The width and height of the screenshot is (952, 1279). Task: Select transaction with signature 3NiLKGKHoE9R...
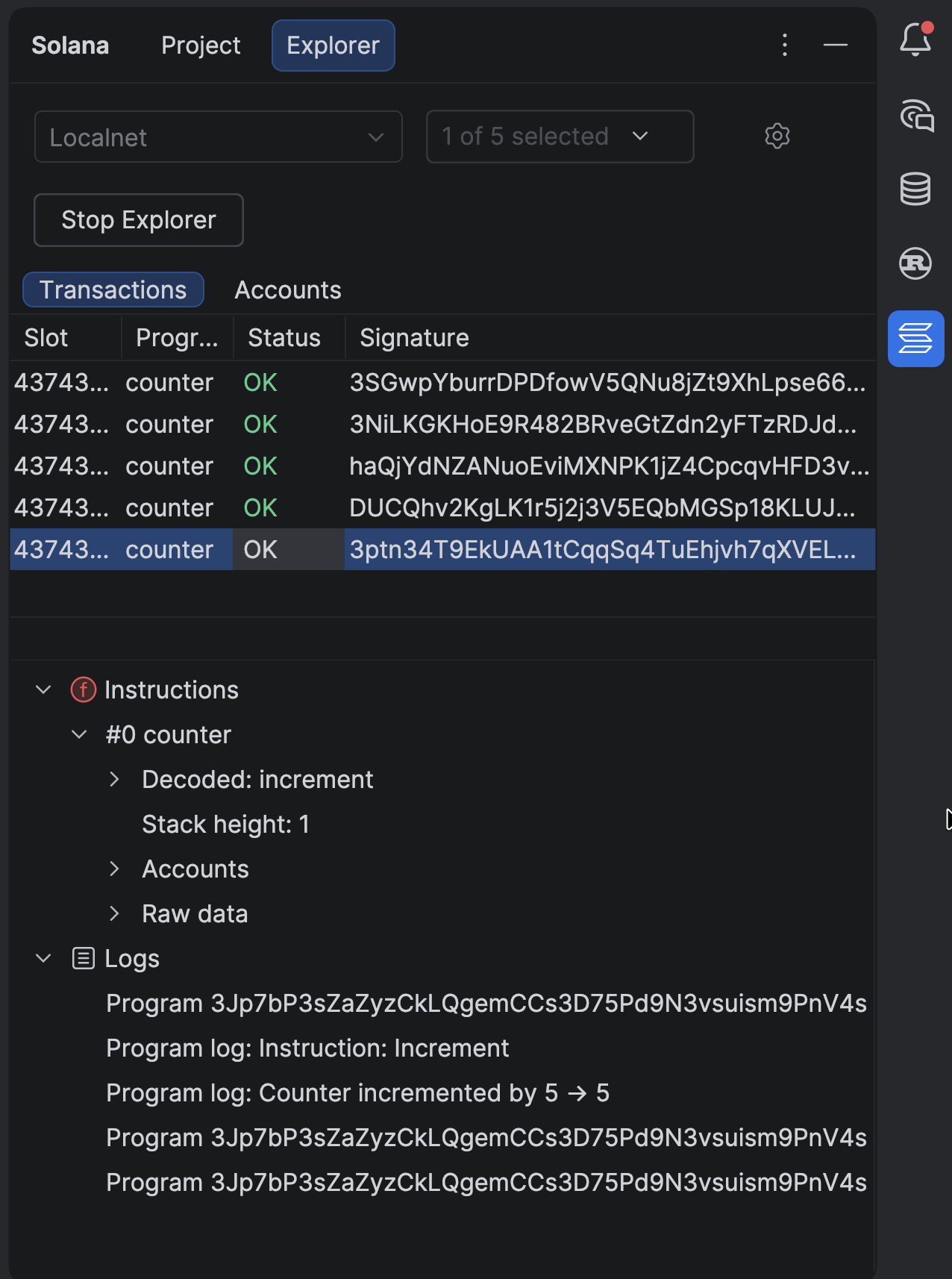tap(442, 424)
